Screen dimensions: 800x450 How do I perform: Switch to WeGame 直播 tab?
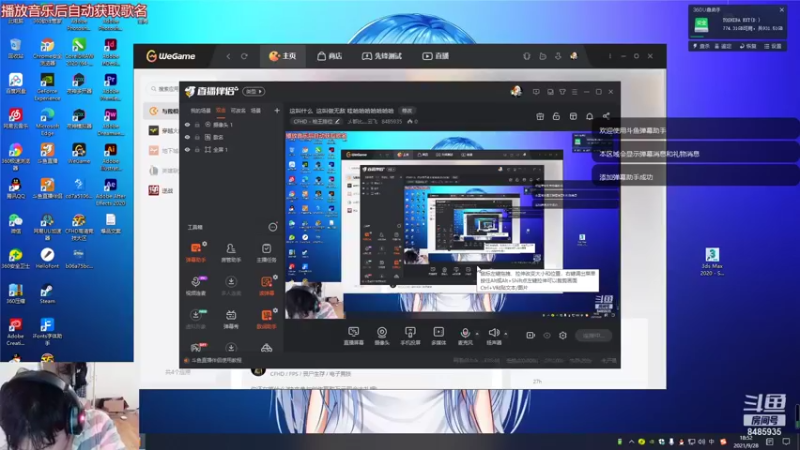pyautogui.click(x=435, y=56)
